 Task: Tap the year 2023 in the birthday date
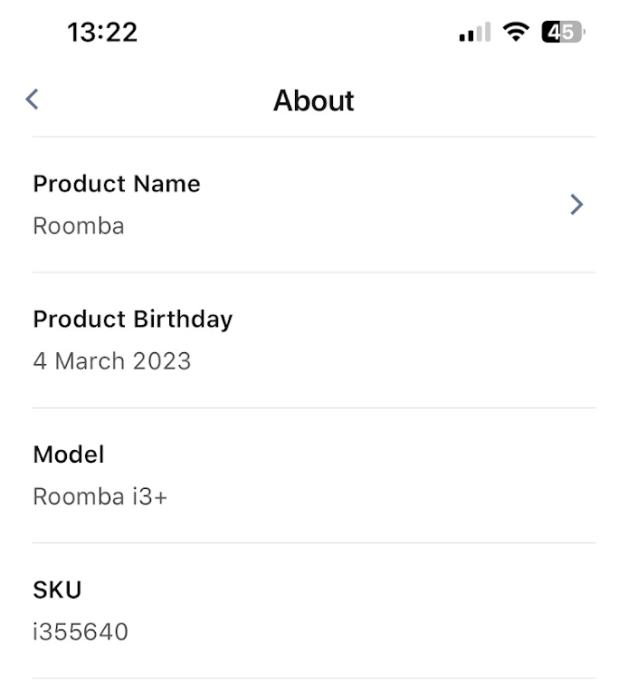(162, 361)
